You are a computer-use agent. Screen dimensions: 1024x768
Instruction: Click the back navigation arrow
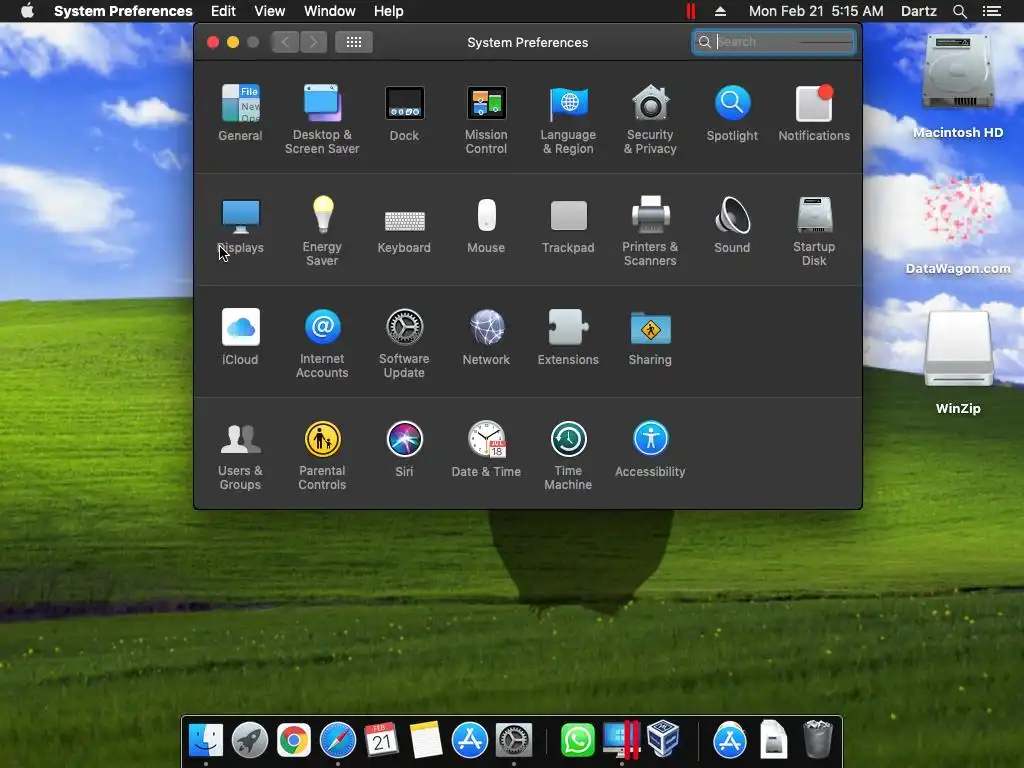(285, 42)
